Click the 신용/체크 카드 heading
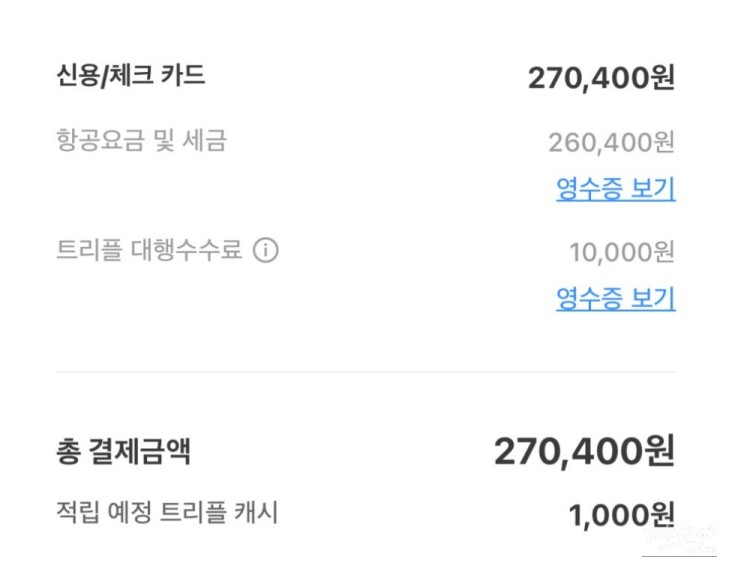This screenshot has height=572, width=732. coord(131,76)
